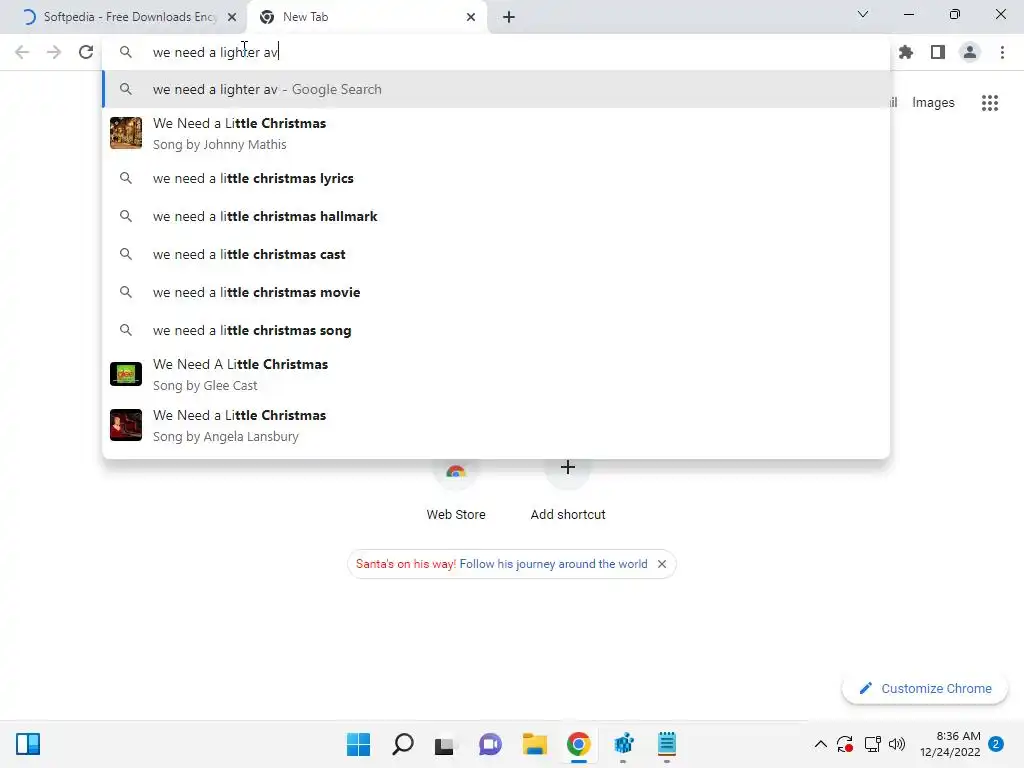Image resolution: width=1024 pixels, height=768 pixels.
Task: Click the Angela Lansbury album thumbnail
Action: 126,425
